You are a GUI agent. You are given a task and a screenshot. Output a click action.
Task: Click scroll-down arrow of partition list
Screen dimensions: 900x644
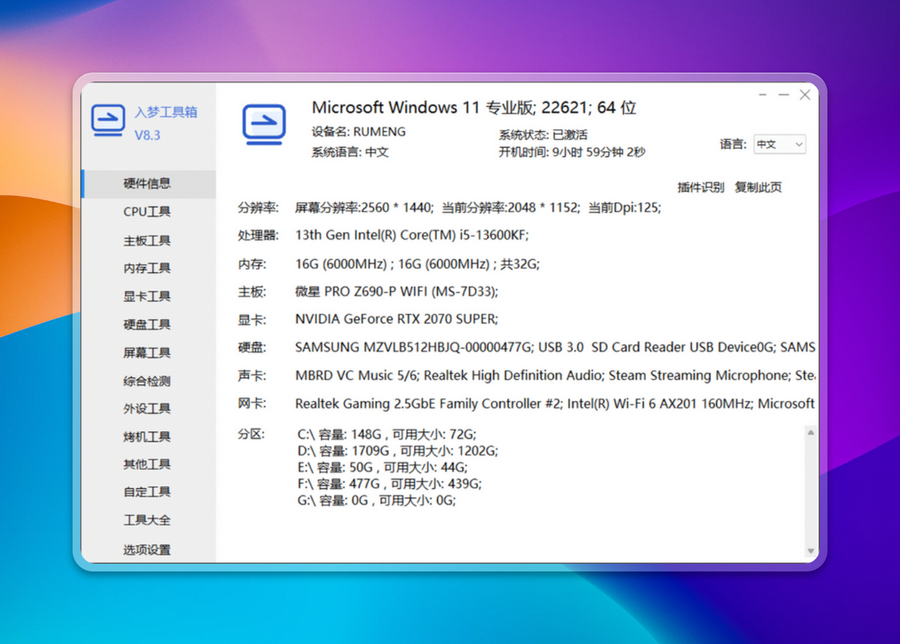810,550
